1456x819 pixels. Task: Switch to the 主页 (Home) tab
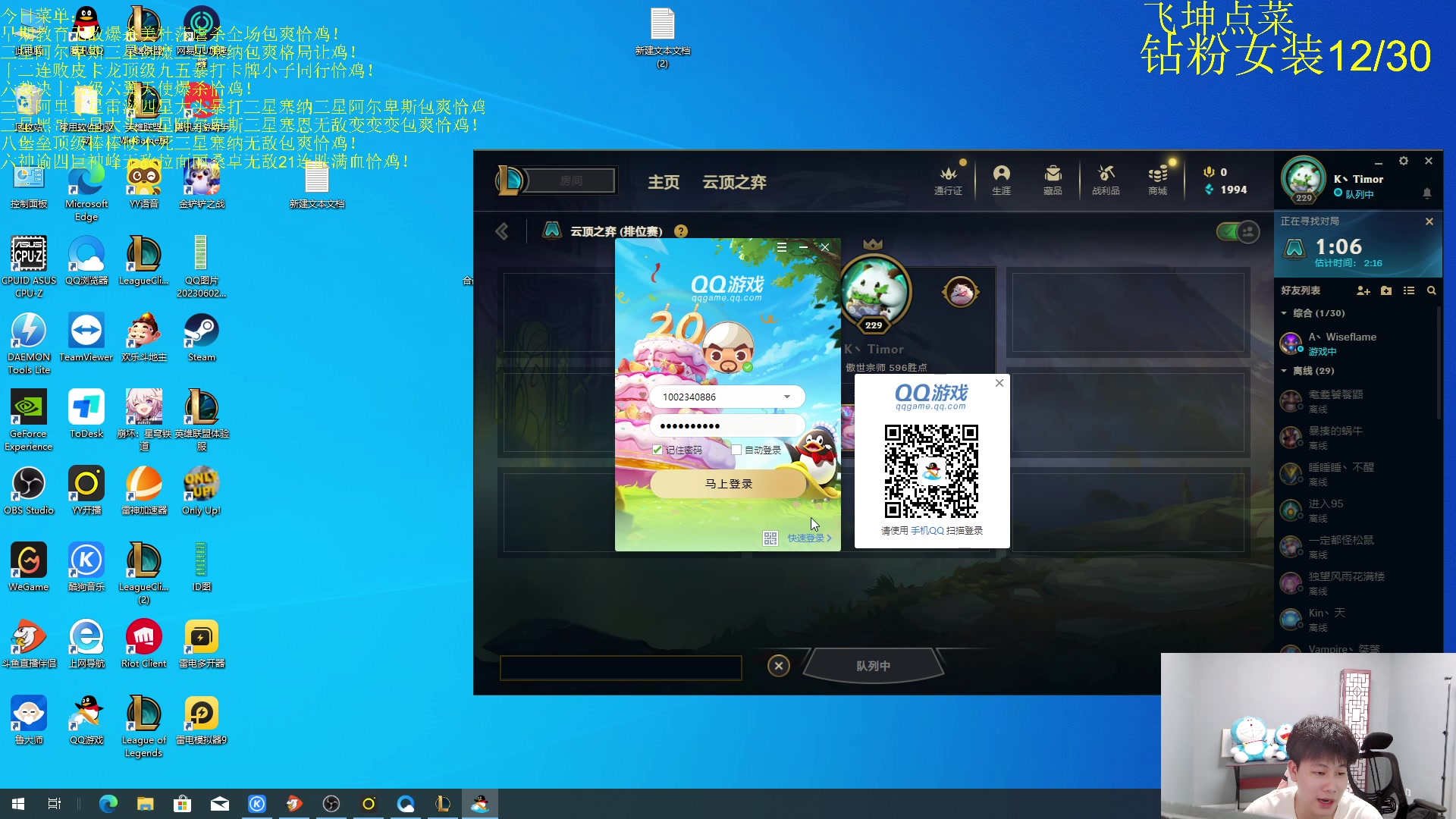point(663,182)
